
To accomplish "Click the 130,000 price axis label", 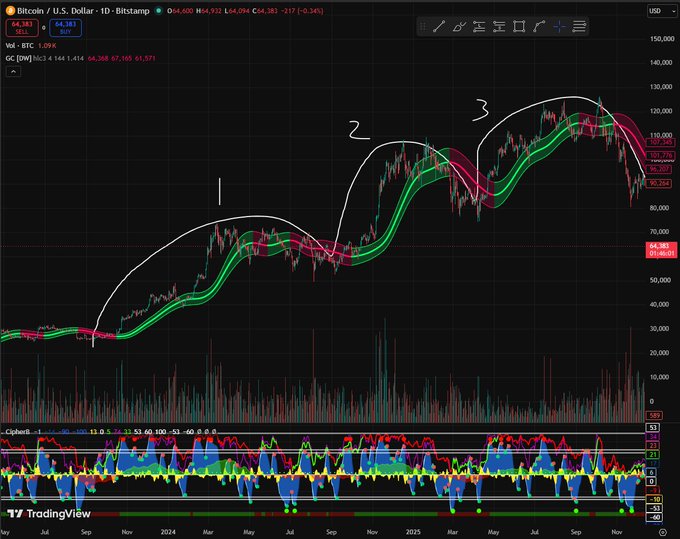I will (x=662, y=87).
